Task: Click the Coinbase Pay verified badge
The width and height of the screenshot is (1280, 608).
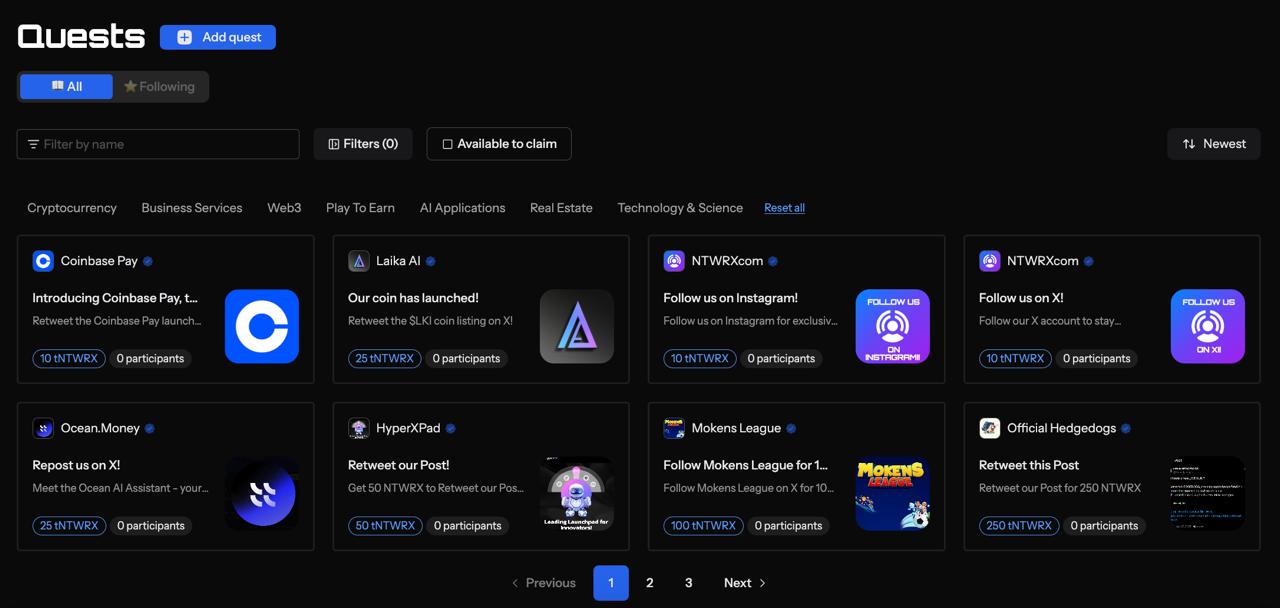Action: 148,261
